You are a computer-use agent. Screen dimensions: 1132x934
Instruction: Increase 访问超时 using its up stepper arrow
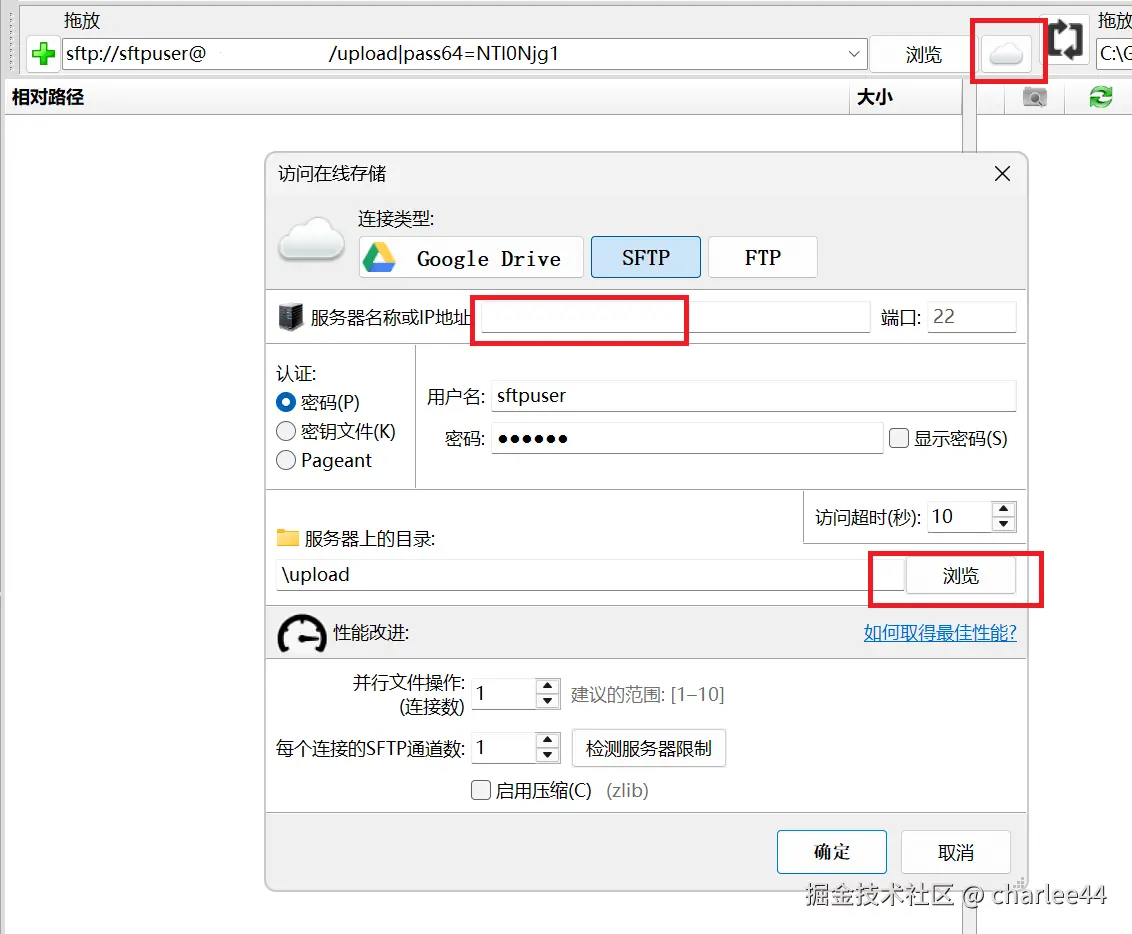1003,510
